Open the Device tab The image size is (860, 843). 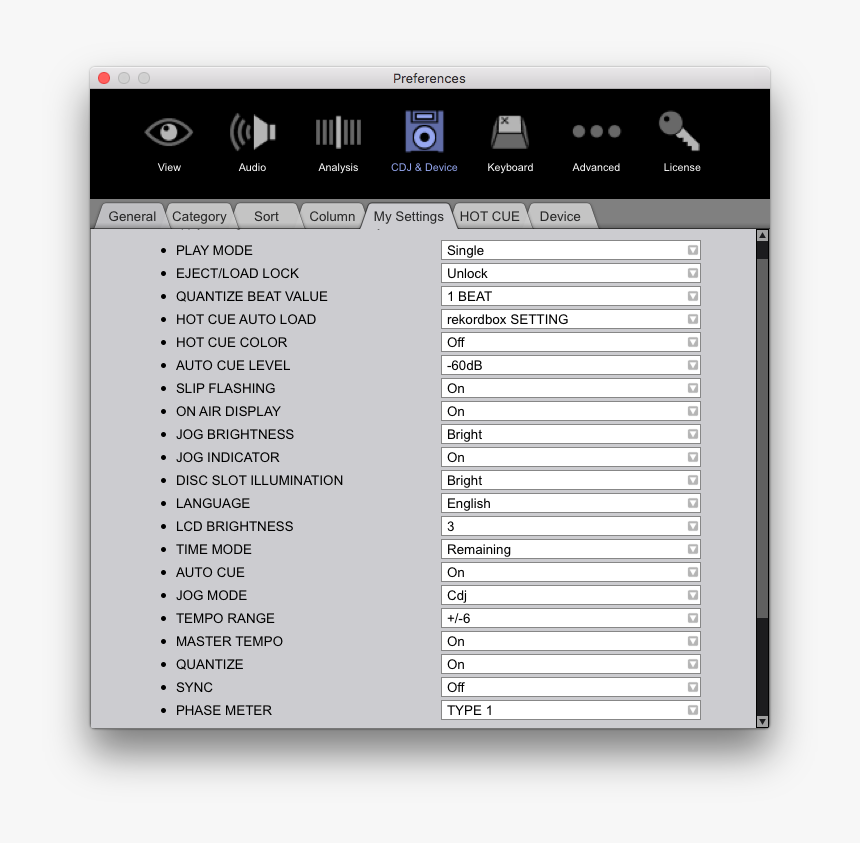click(x=560, y=216)
